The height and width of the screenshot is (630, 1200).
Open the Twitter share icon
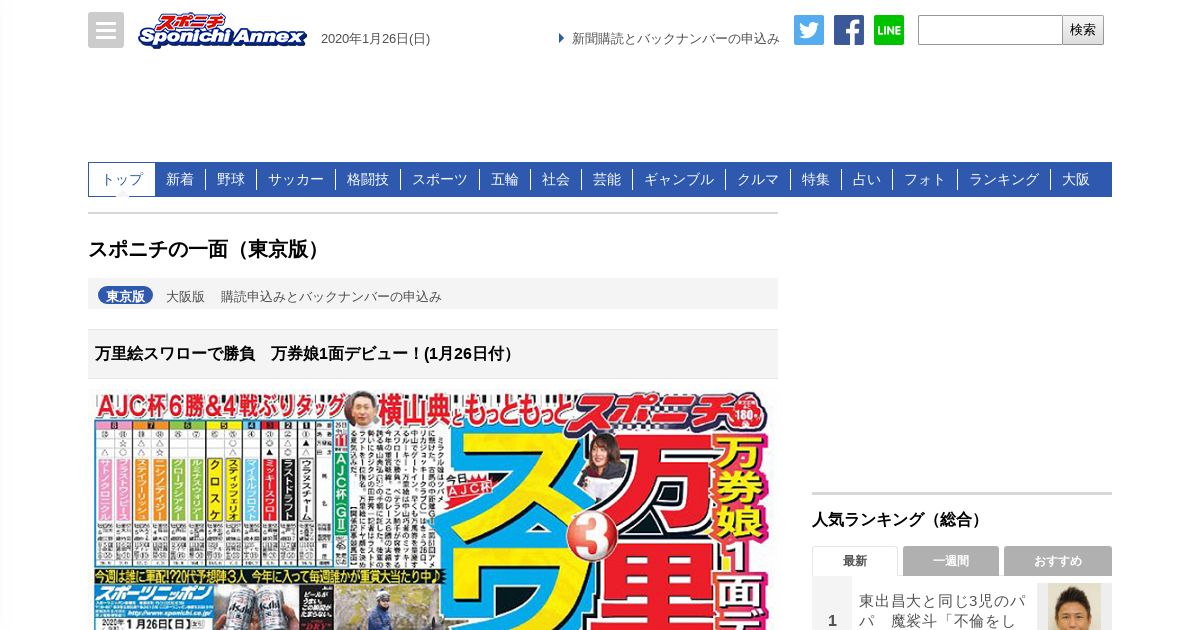[x=809, y=30]
